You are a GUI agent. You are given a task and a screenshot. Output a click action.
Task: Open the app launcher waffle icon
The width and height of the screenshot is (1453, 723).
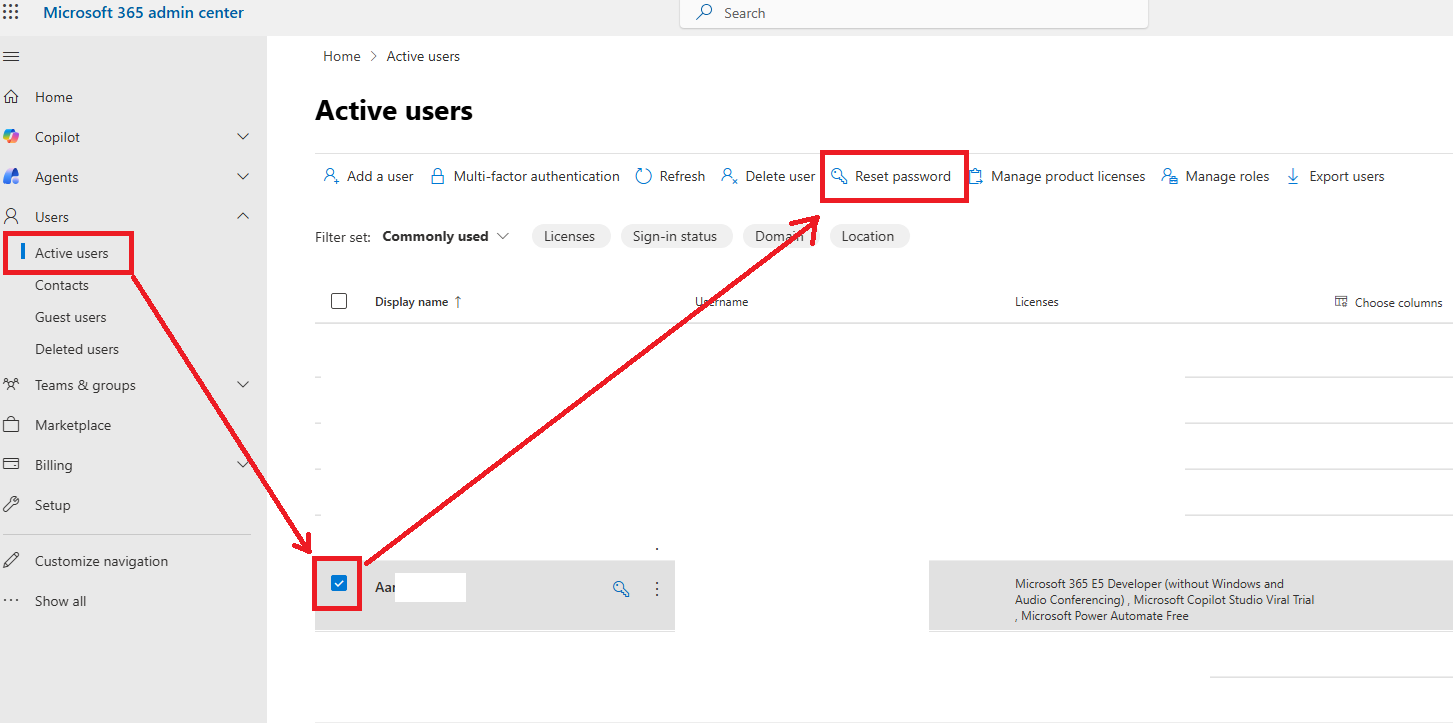[x=12, y=13]
